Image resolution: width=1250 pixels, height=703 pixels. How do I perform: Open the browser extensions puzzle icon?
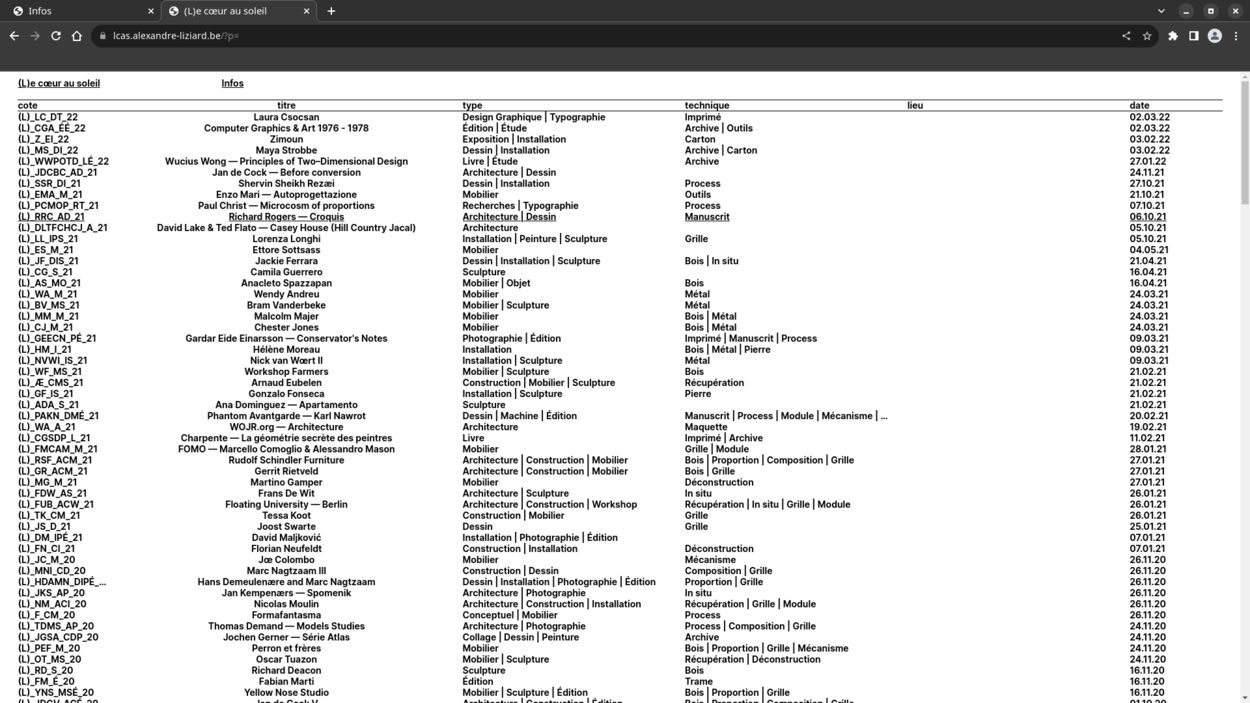point(1173,36)
